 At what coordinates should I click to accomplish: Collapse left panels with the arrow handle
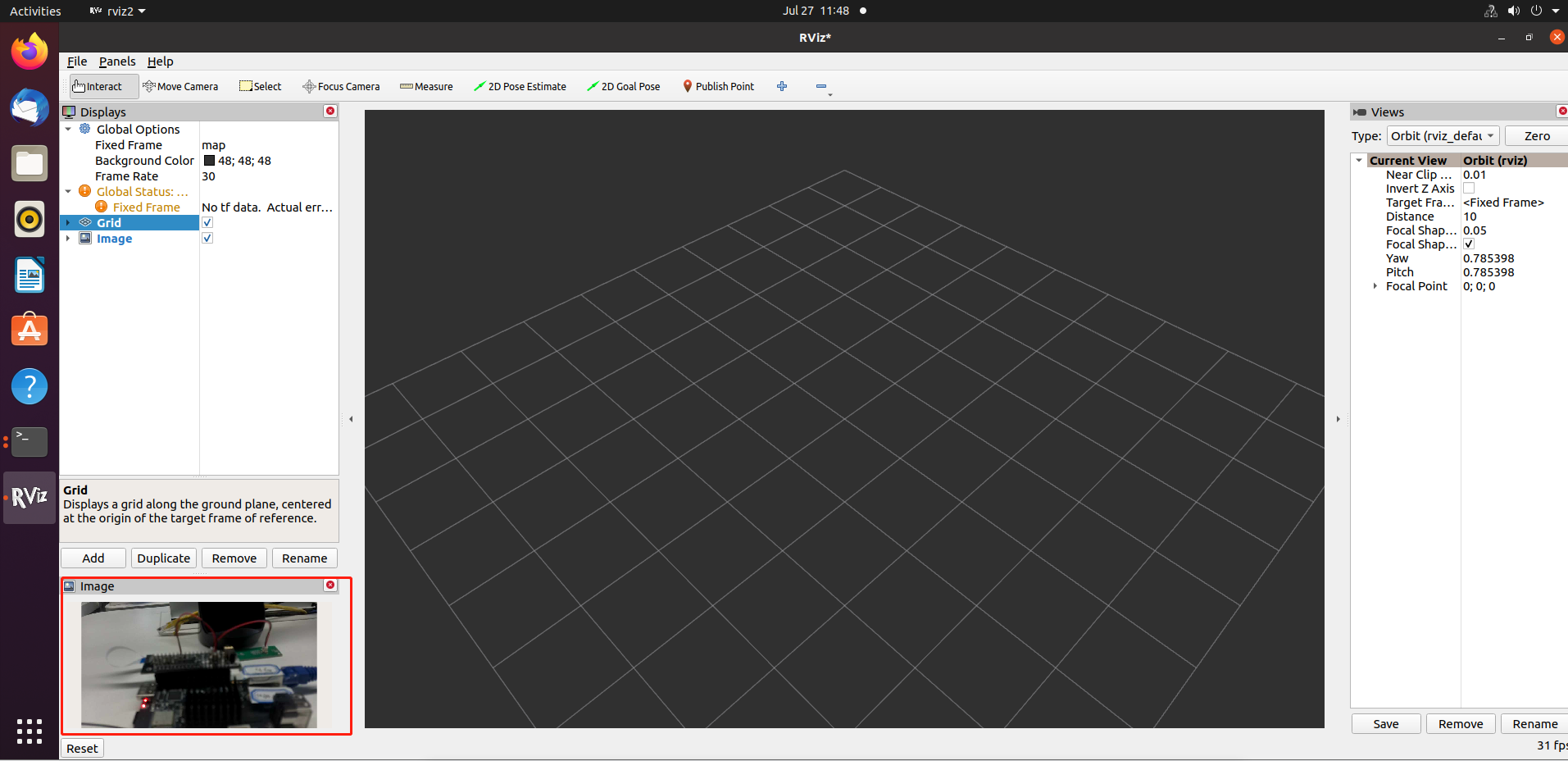(351, 419)
